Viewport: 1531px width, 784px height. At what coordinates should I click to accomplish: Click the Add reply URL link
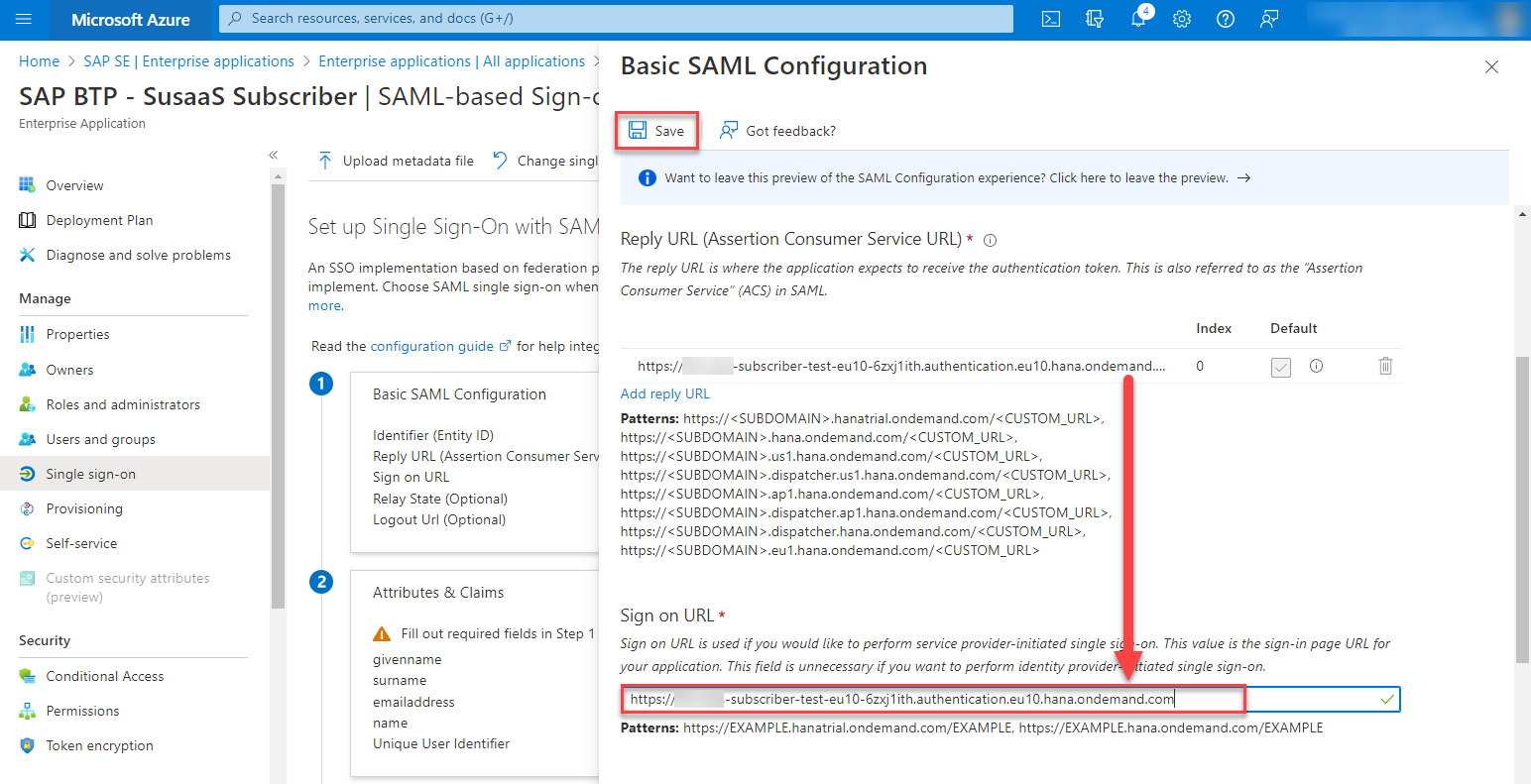pyautogui.click(x=665, y=393)
